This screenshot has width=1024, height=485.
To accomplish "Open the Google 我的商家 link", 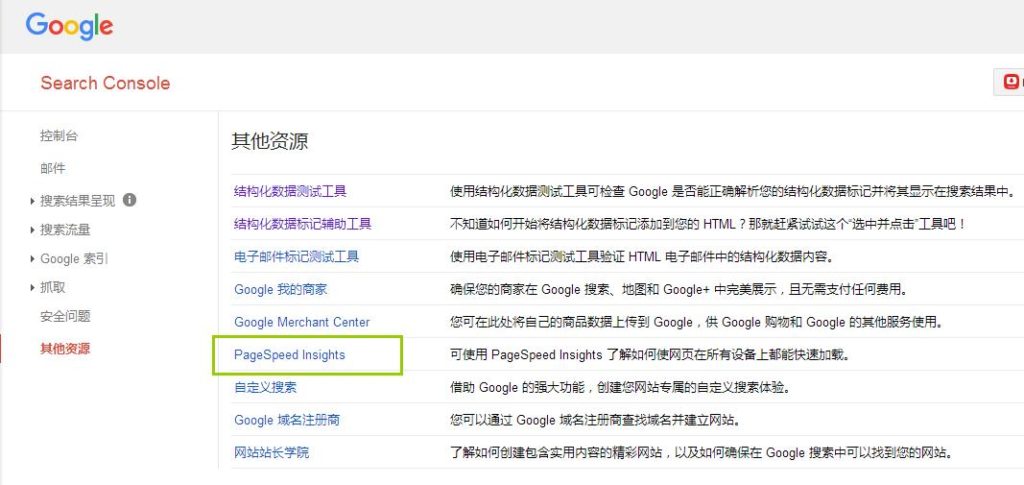I will pyautogui.click(x=281, y=289).
